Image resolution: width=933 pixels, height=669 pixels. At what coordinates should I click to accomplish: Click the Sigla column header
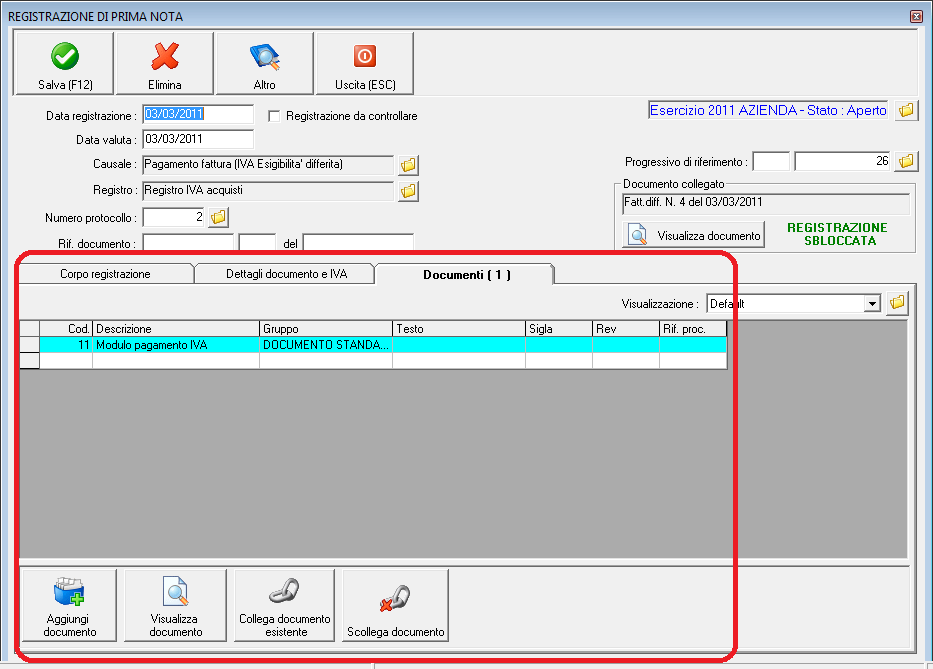(x=559, y=329)
